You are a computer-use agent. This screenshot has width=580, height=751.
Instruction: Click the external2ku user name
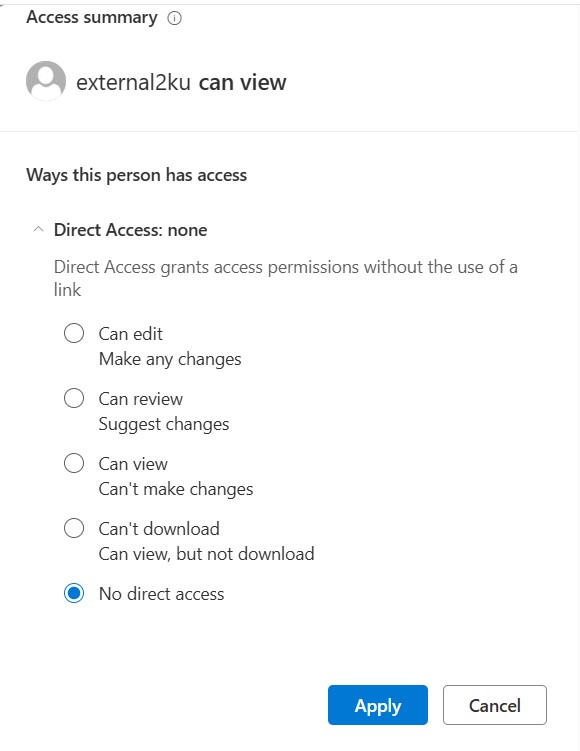click(x=134, y=82)
